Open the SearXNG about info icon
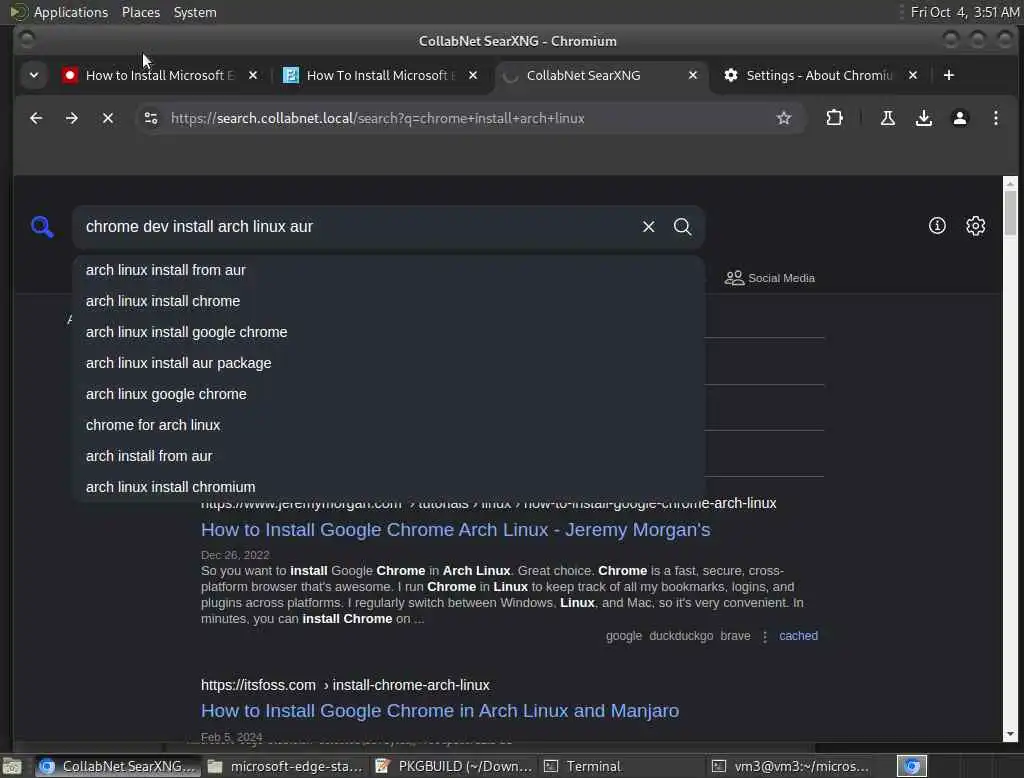The height and width of the screenshot is (778, 1024). click(937, 226)
